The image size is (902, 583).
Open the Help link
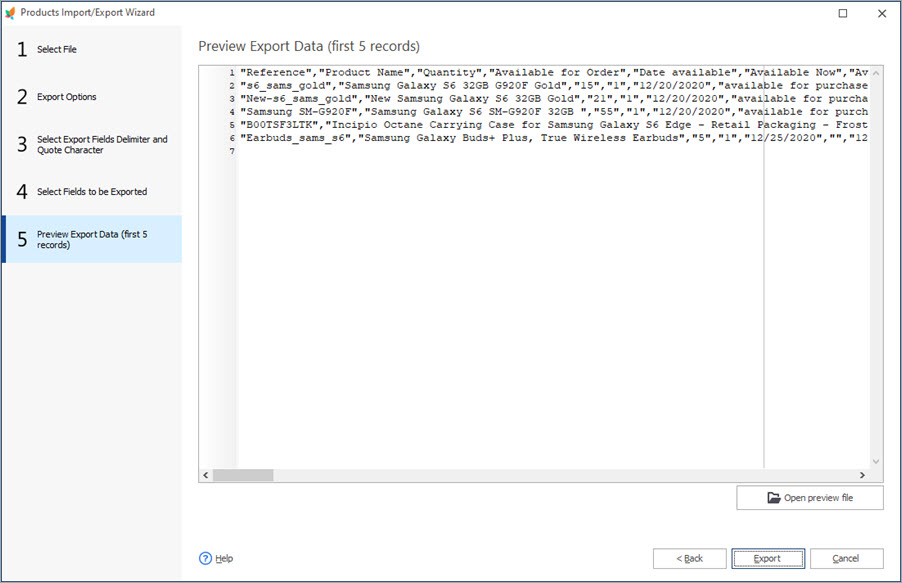(x=224, y=558)
